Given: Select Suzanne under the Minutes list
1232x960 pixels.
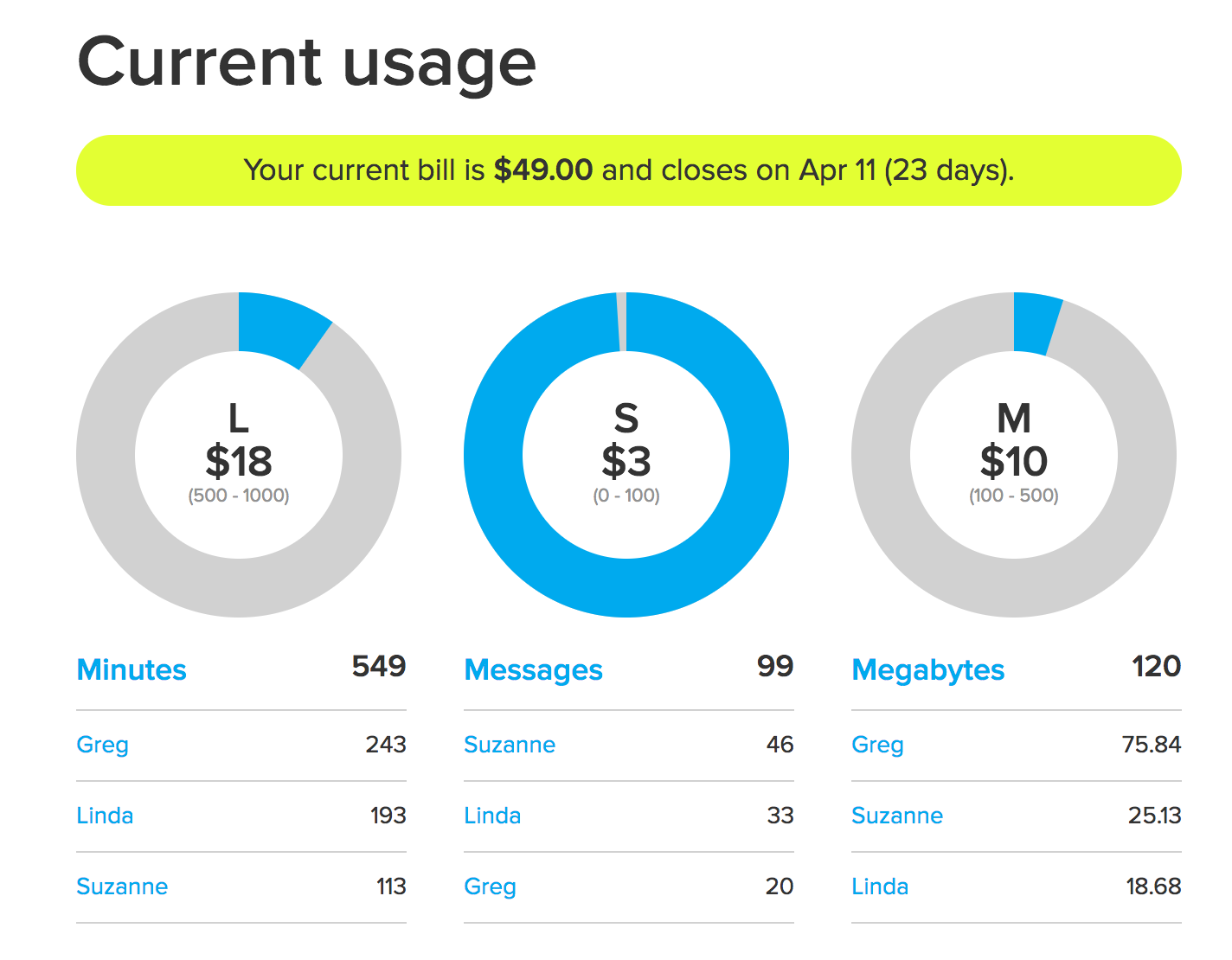Looking at the screenshot, I should [x=122, y=886].
